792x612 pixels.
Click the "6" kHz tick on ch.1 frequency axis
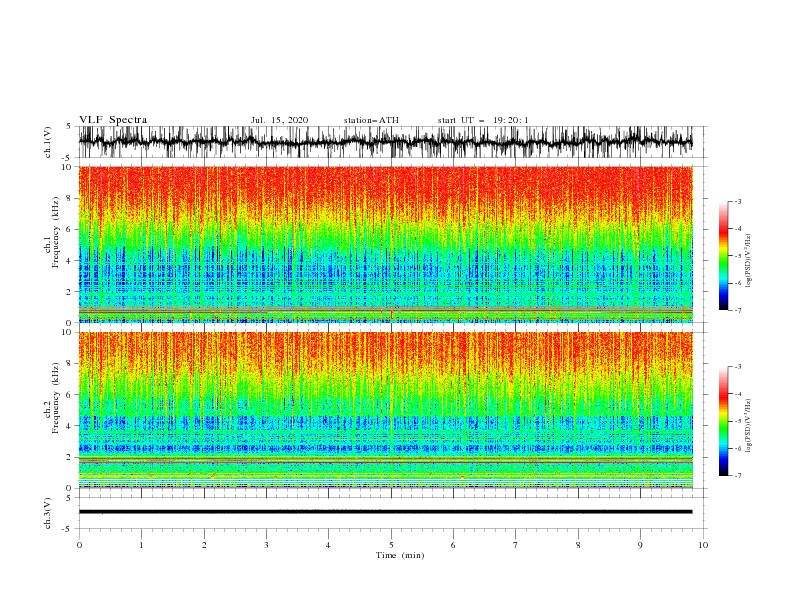pos(69,229)
